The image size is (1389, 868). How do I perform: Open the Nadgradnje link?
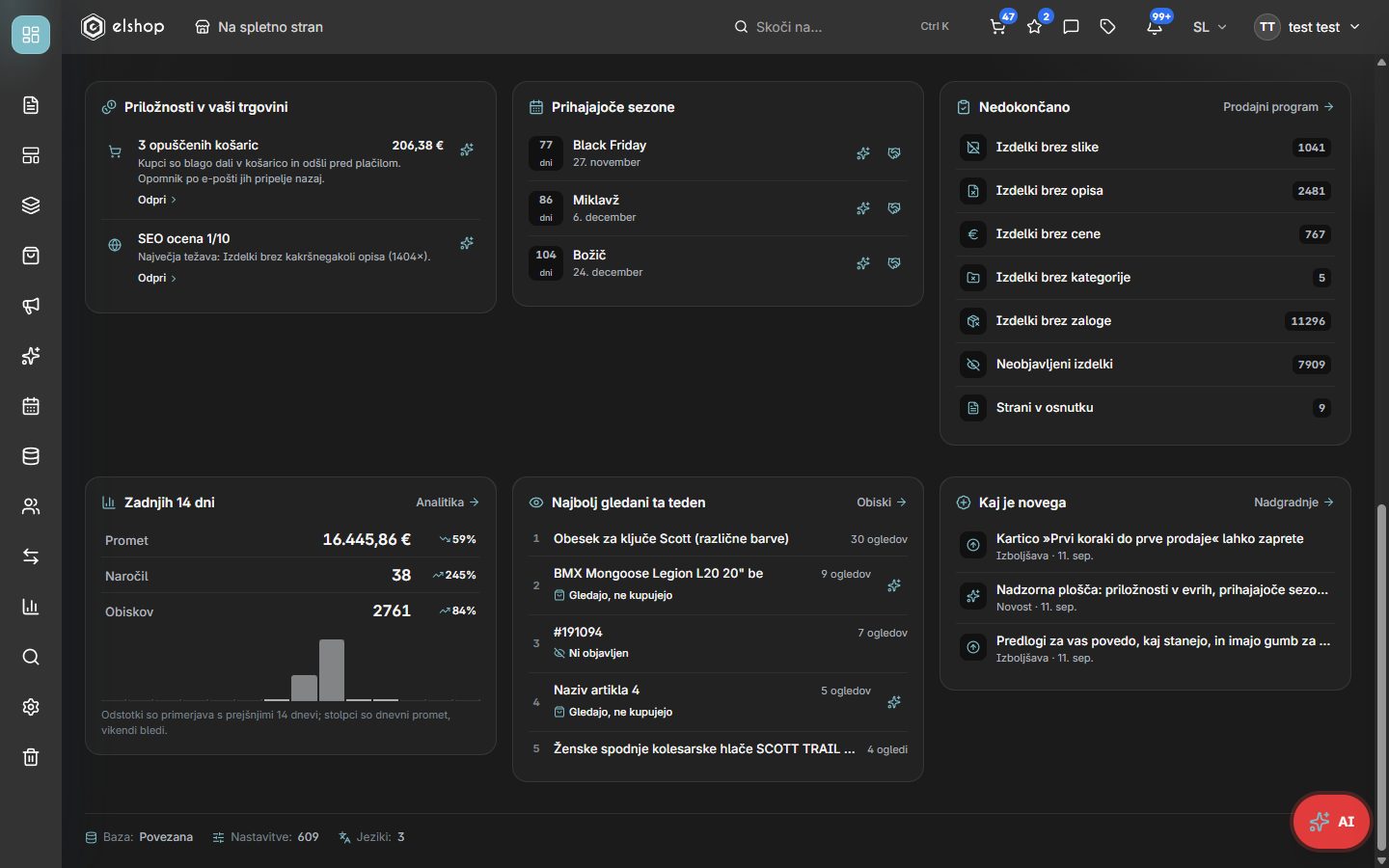1294,502
